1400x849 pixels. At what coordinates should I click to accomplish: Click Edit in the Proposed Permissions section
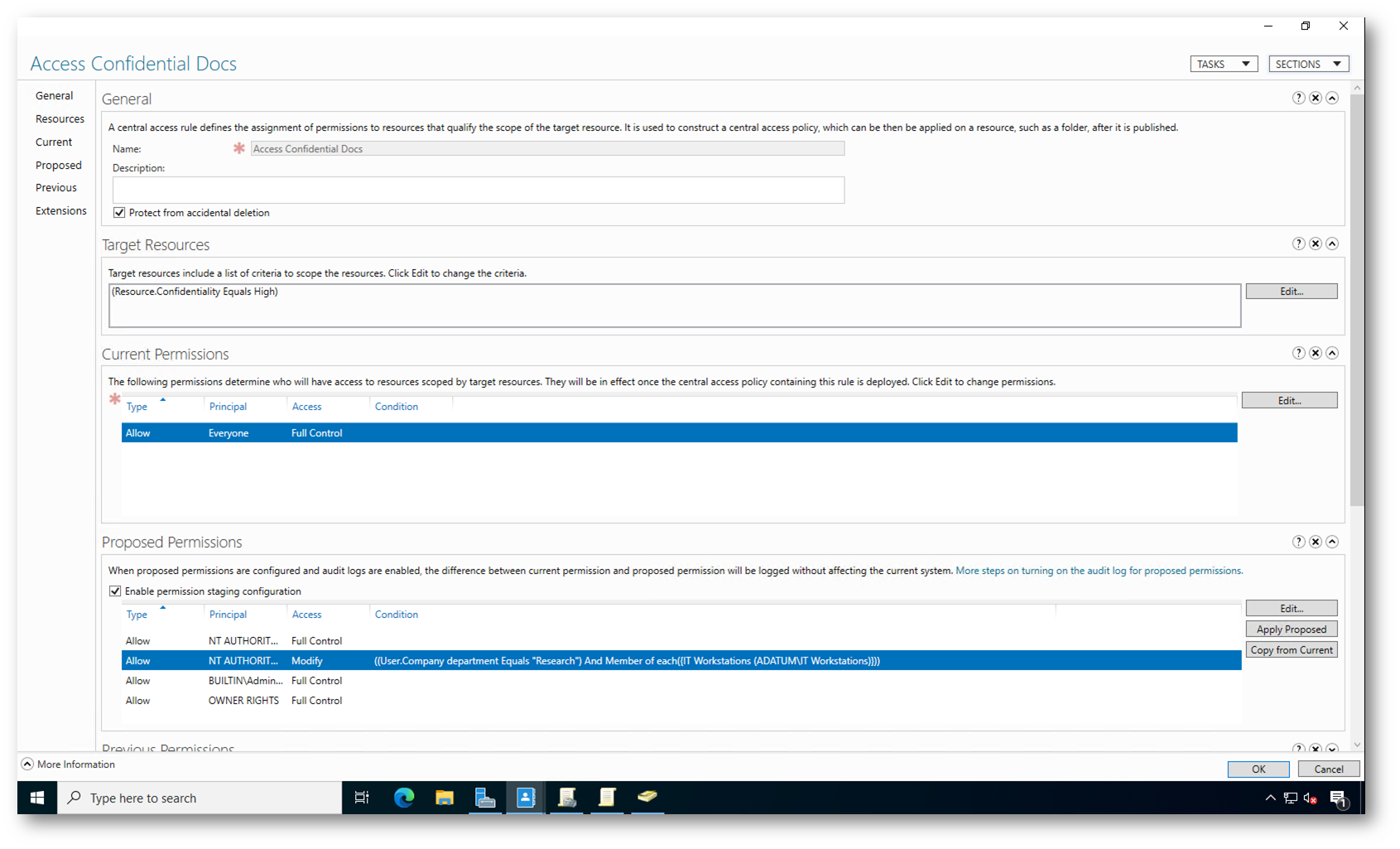(1292, 609)
